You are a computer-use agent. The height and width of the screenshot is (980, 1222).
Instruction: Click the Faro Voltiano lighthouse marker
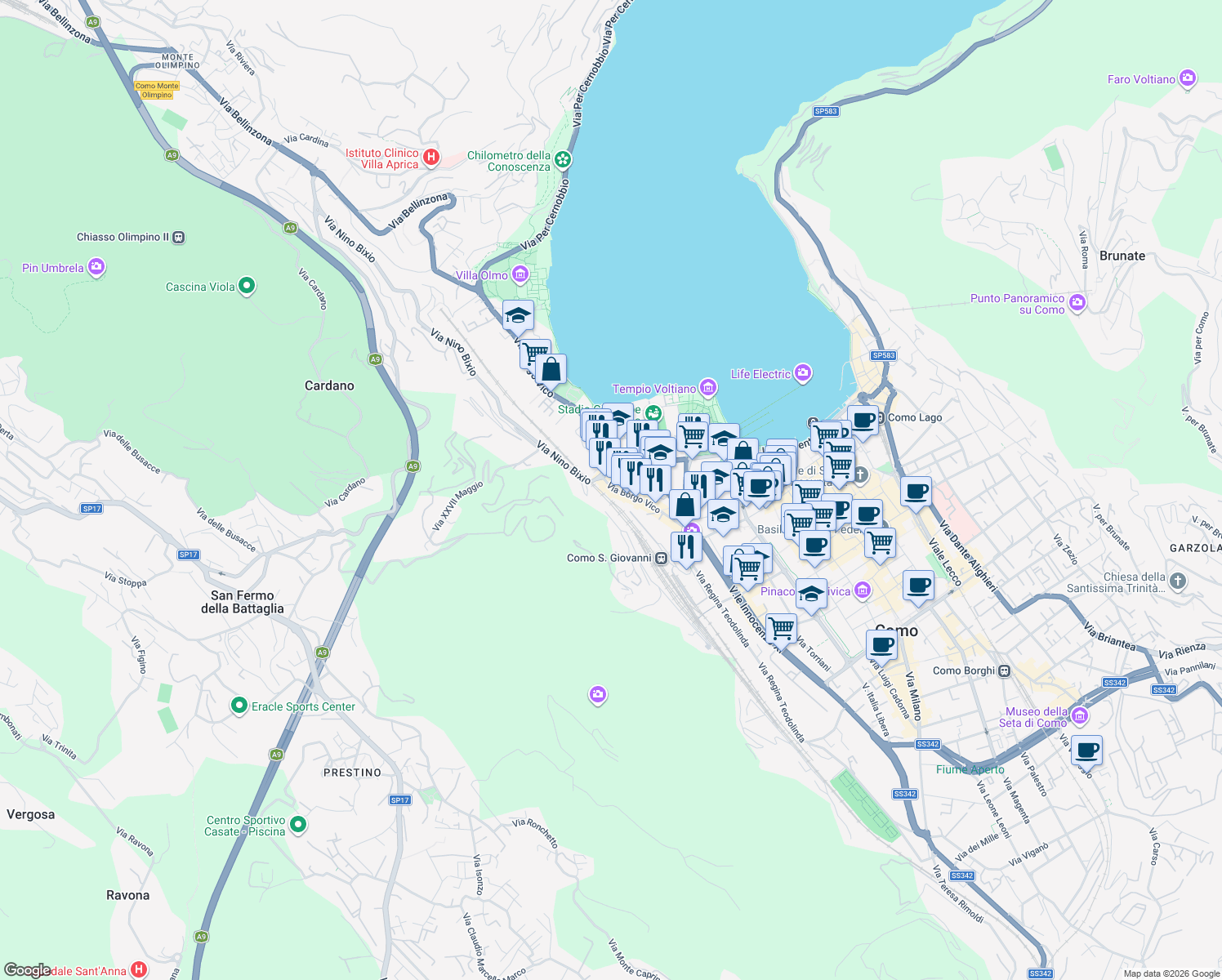pyautogui.click(x=1186, y=78)
